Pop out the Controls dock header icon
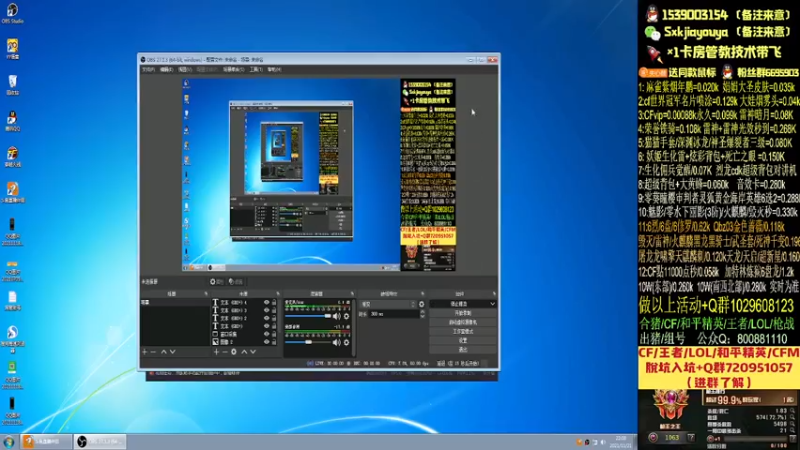The image size is (800, 450). pos(494,294)
